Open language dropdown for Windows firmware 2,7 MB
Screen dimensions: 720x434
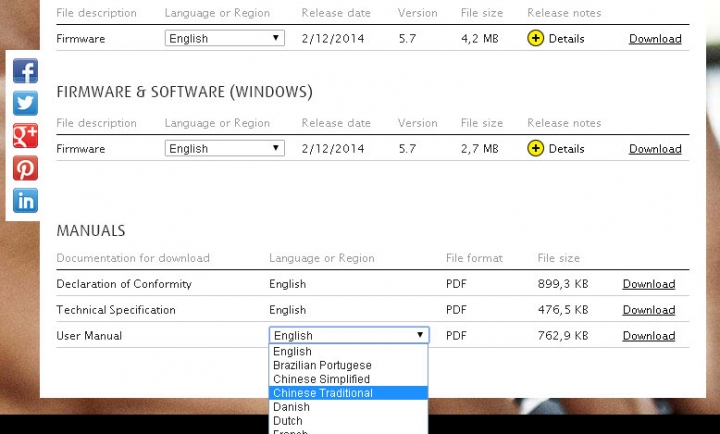[225, 148]
